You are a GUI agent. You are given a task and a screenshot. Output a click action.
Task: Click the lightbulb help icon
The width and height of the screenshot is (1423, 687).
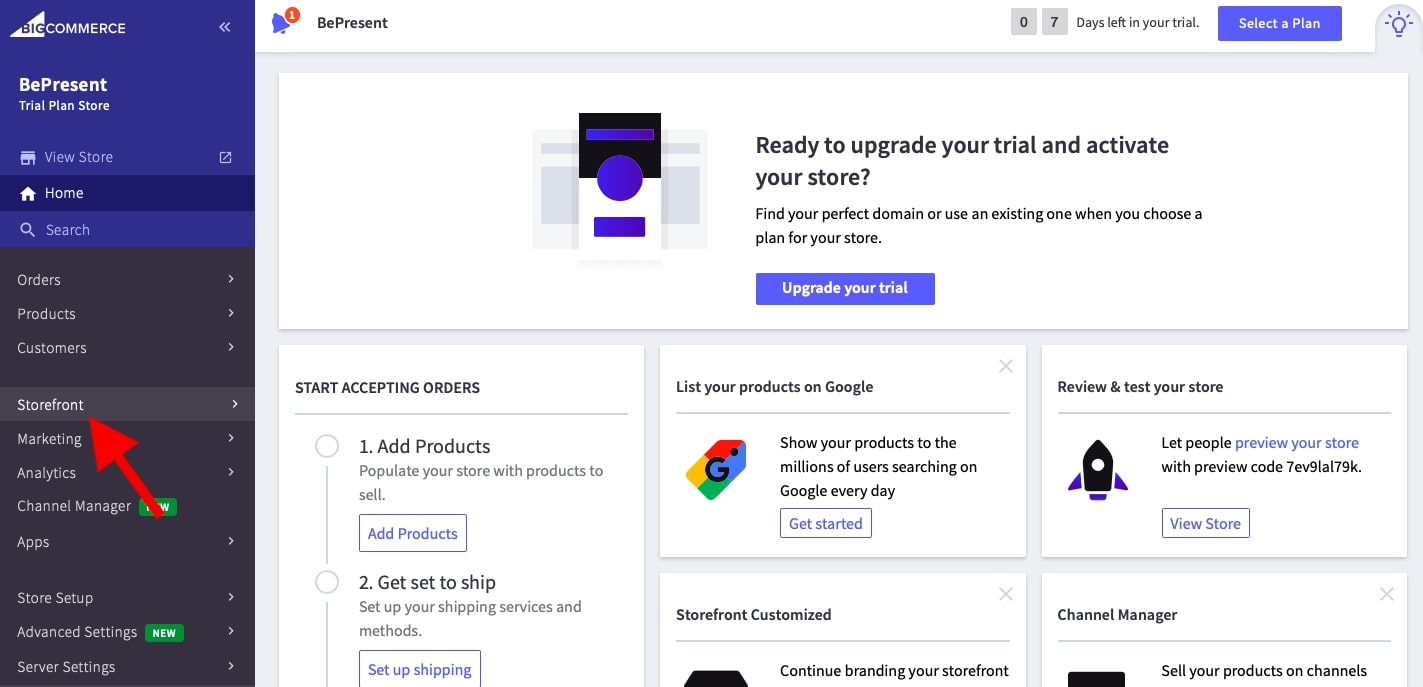[x=1399, y=25]
